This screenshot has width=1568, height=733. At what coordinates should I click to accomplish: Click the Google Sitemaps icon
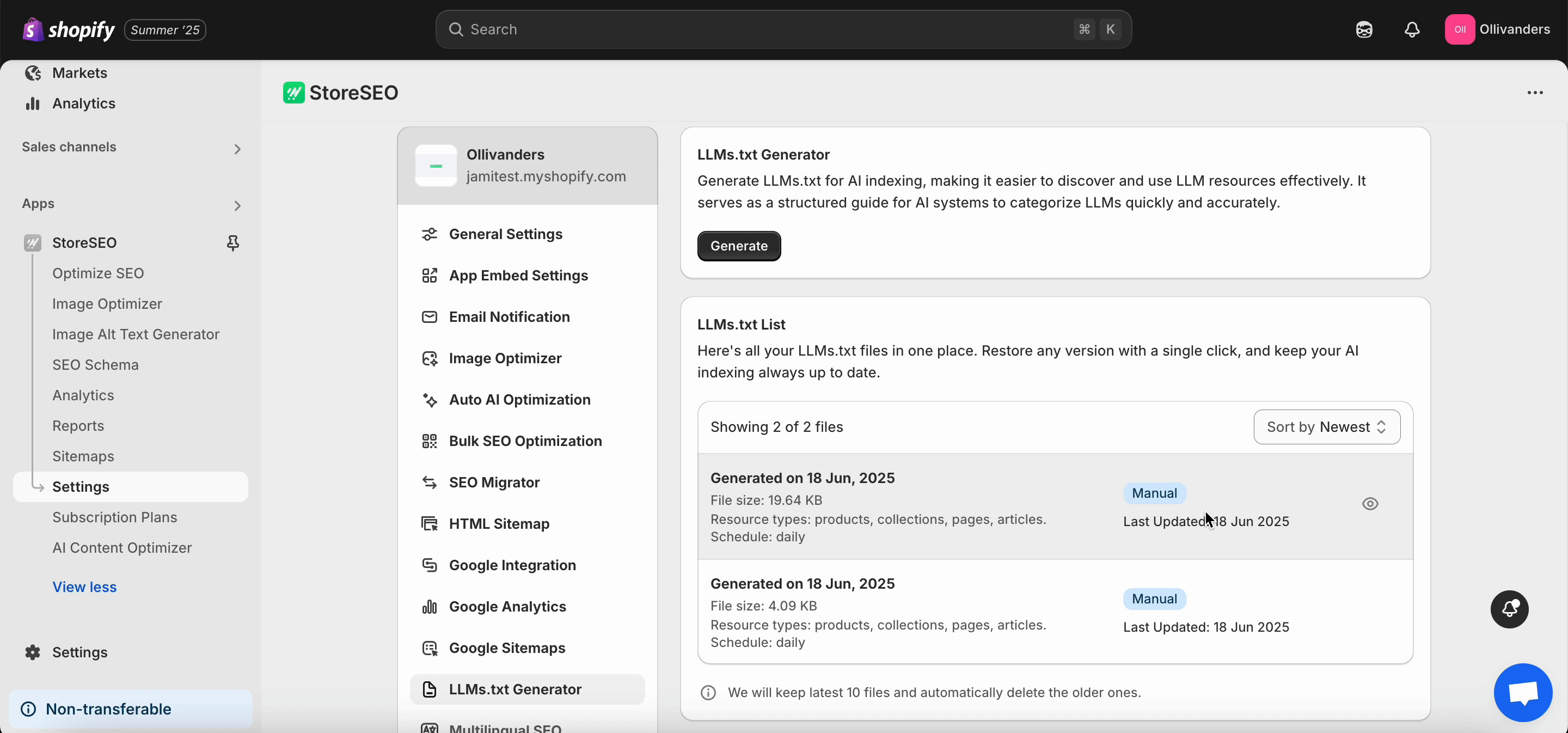(430, 649)
